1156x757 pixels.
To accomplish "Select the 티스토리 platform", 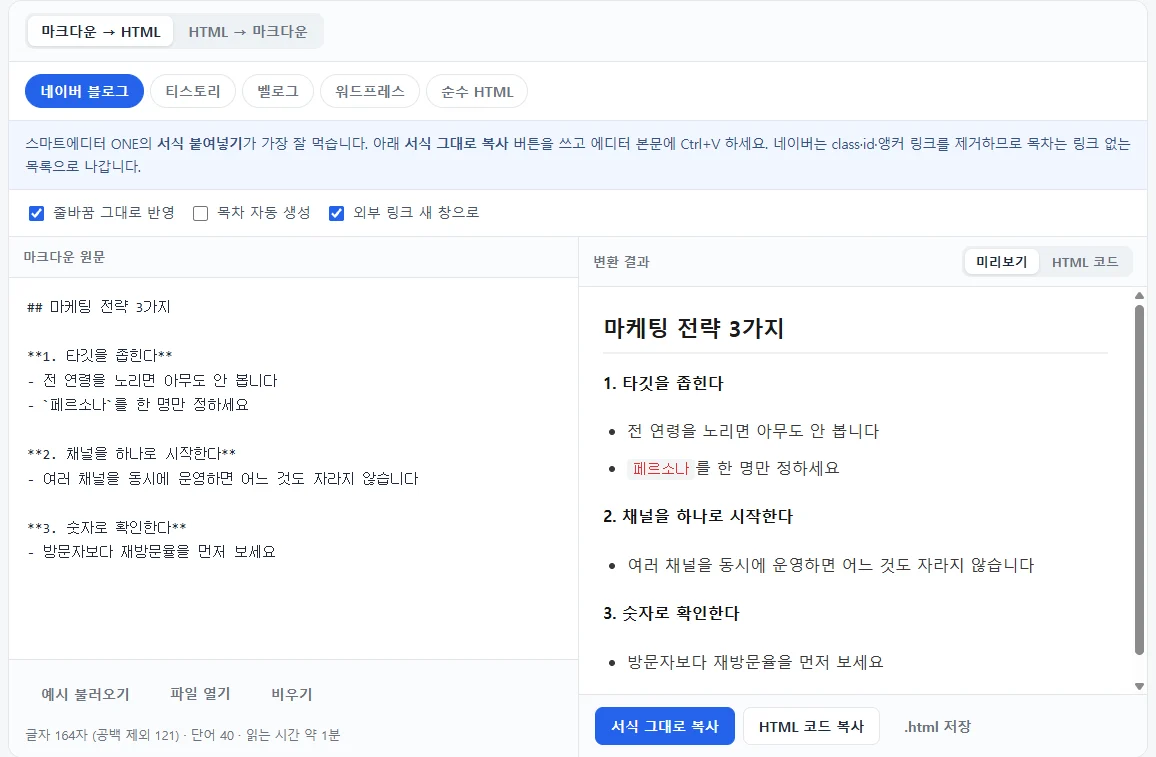I will click(x=192, y=91).
